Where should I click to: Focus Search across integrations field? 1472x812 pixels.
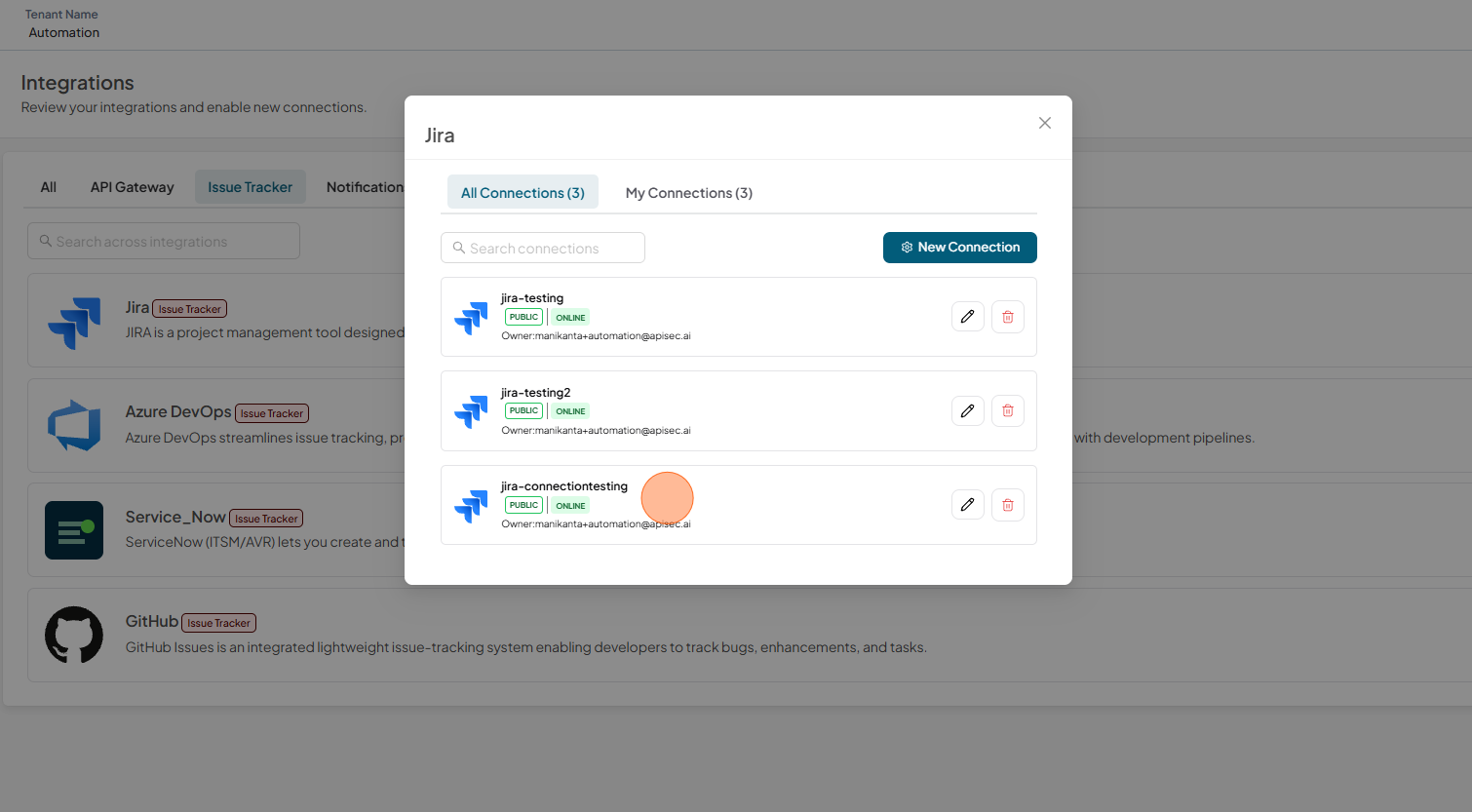164,241
